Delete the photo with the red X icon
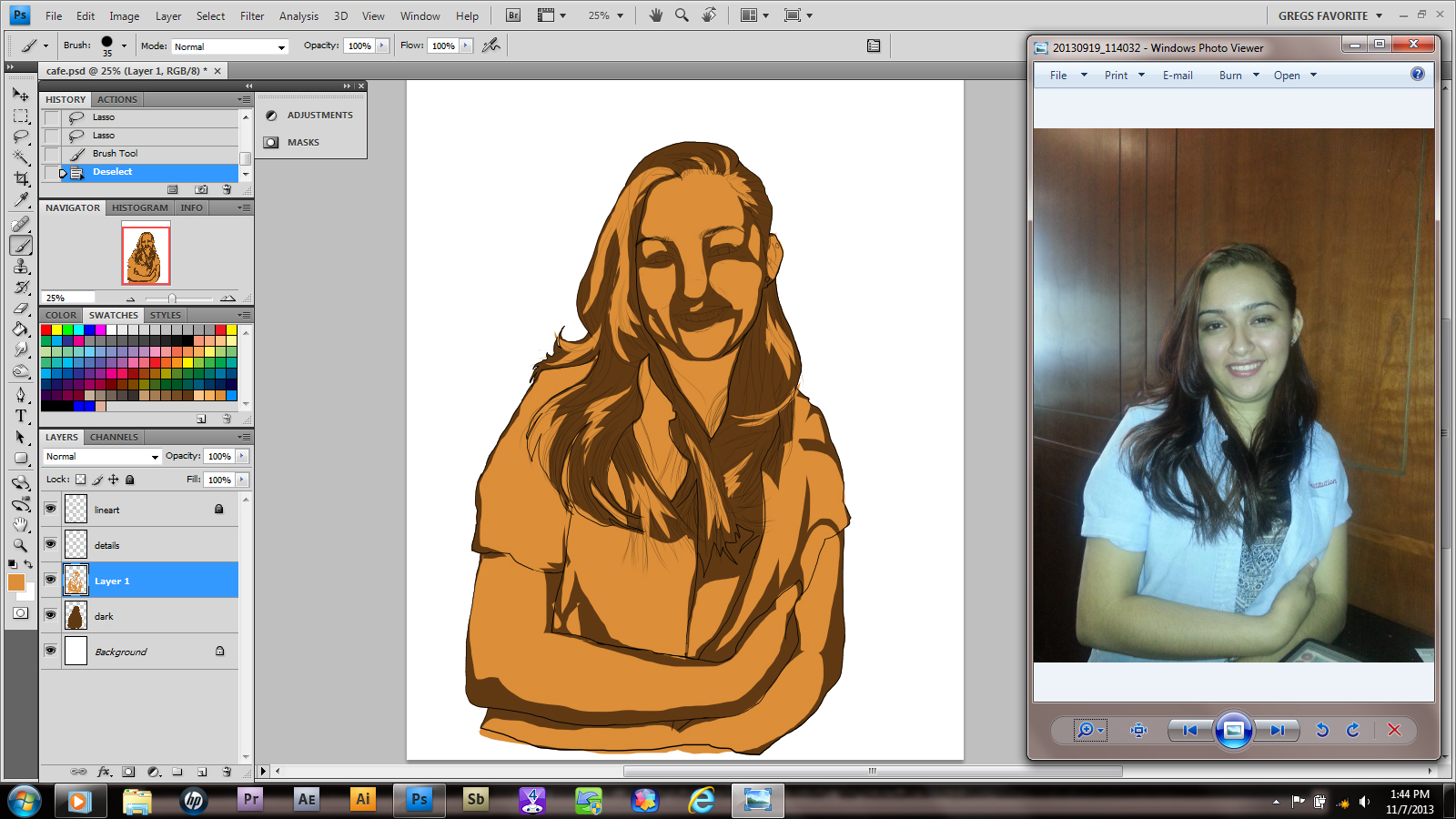 tap(1393, 730)
